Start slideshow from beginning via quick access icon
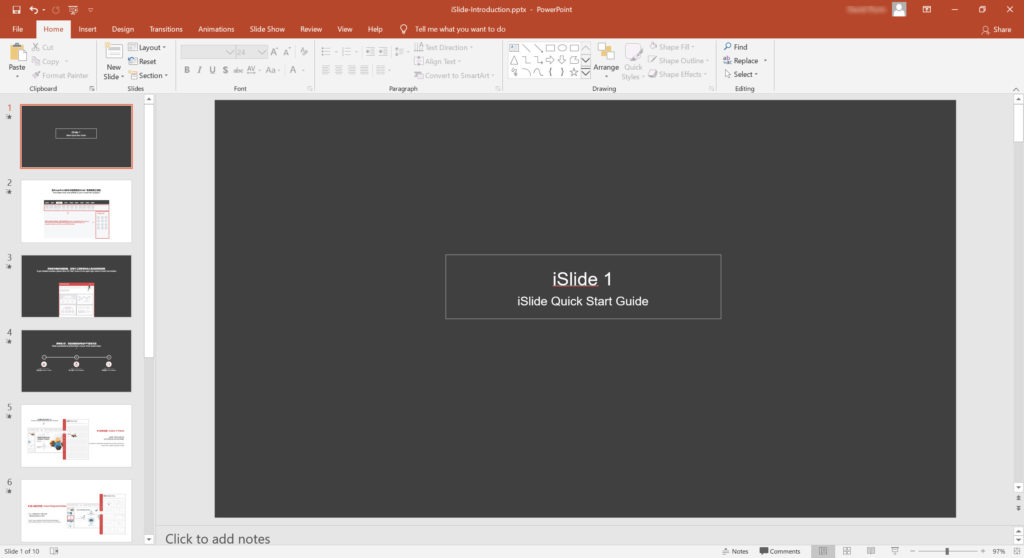 [72, 10]
